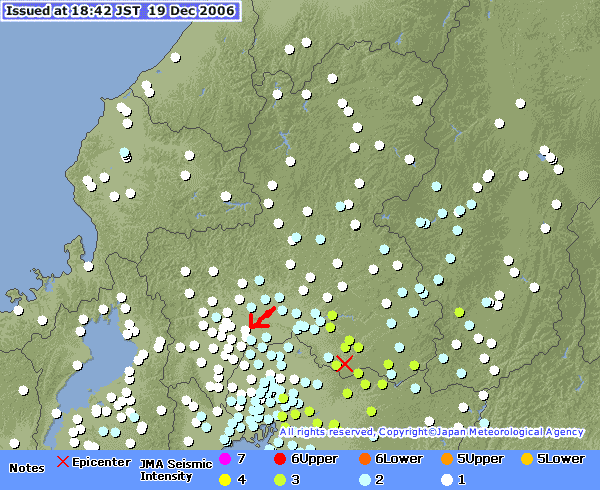The height and width of the screenshot is (490, 600).
Task: Click the red X epicenter marker on map
Action: click(x=345, y=363)
